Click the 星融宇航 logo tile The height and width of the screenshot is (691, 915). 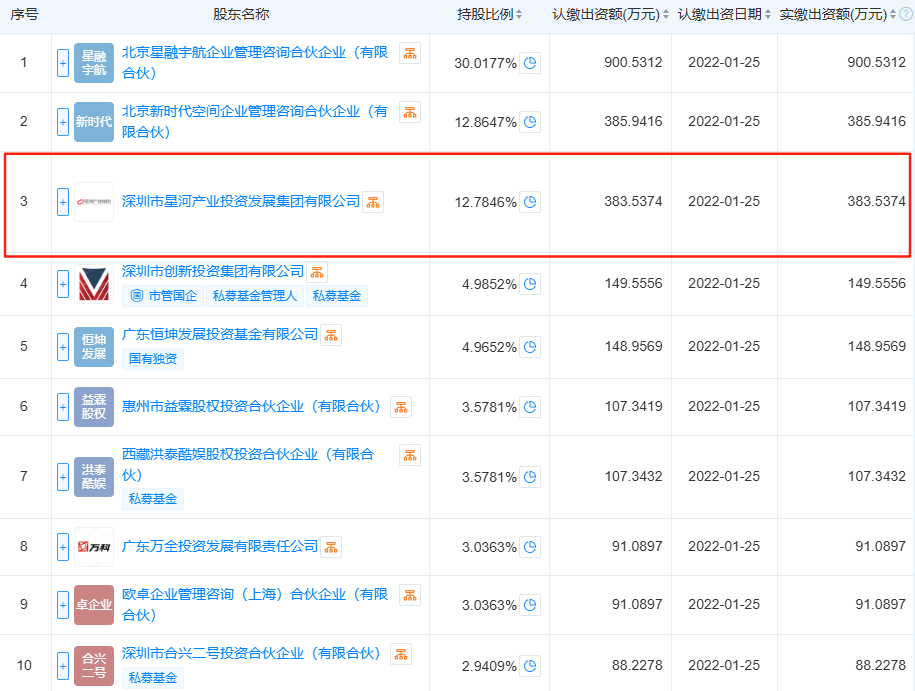click(94, 63)
